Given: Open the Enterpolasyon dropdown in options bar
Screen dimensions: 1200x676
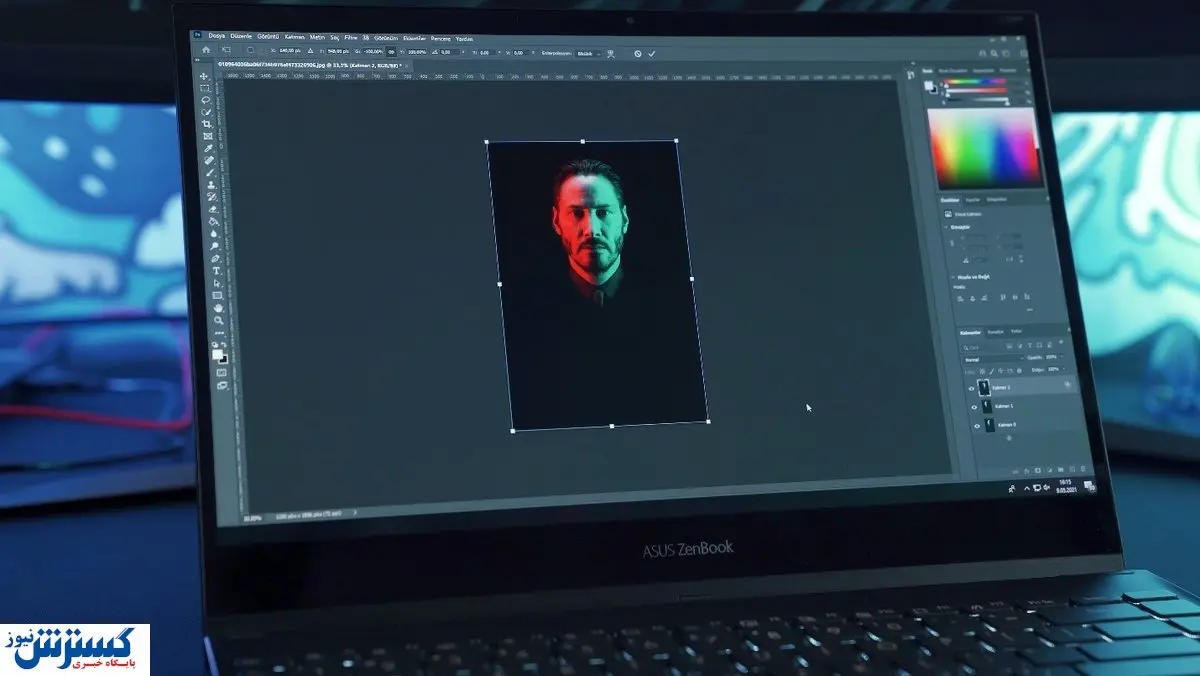Looking at the screenshot, I should pyautogui.click(x=584, y=52).
